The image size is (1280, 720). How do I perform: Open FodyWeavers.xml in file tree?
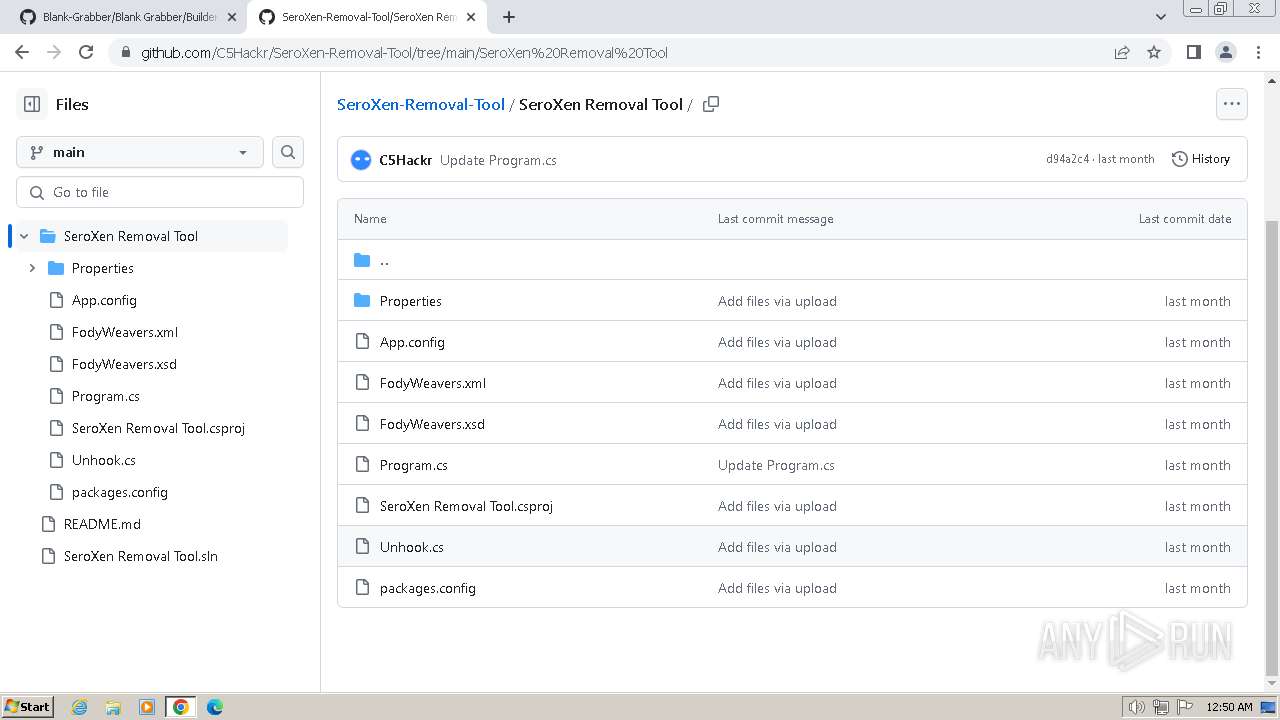(x=125, y=332)
